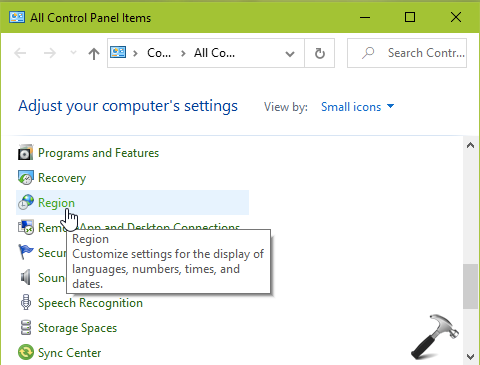Click the Sync Center icon
This screenshot has height=365, width=480.
[x=26, y=352]
